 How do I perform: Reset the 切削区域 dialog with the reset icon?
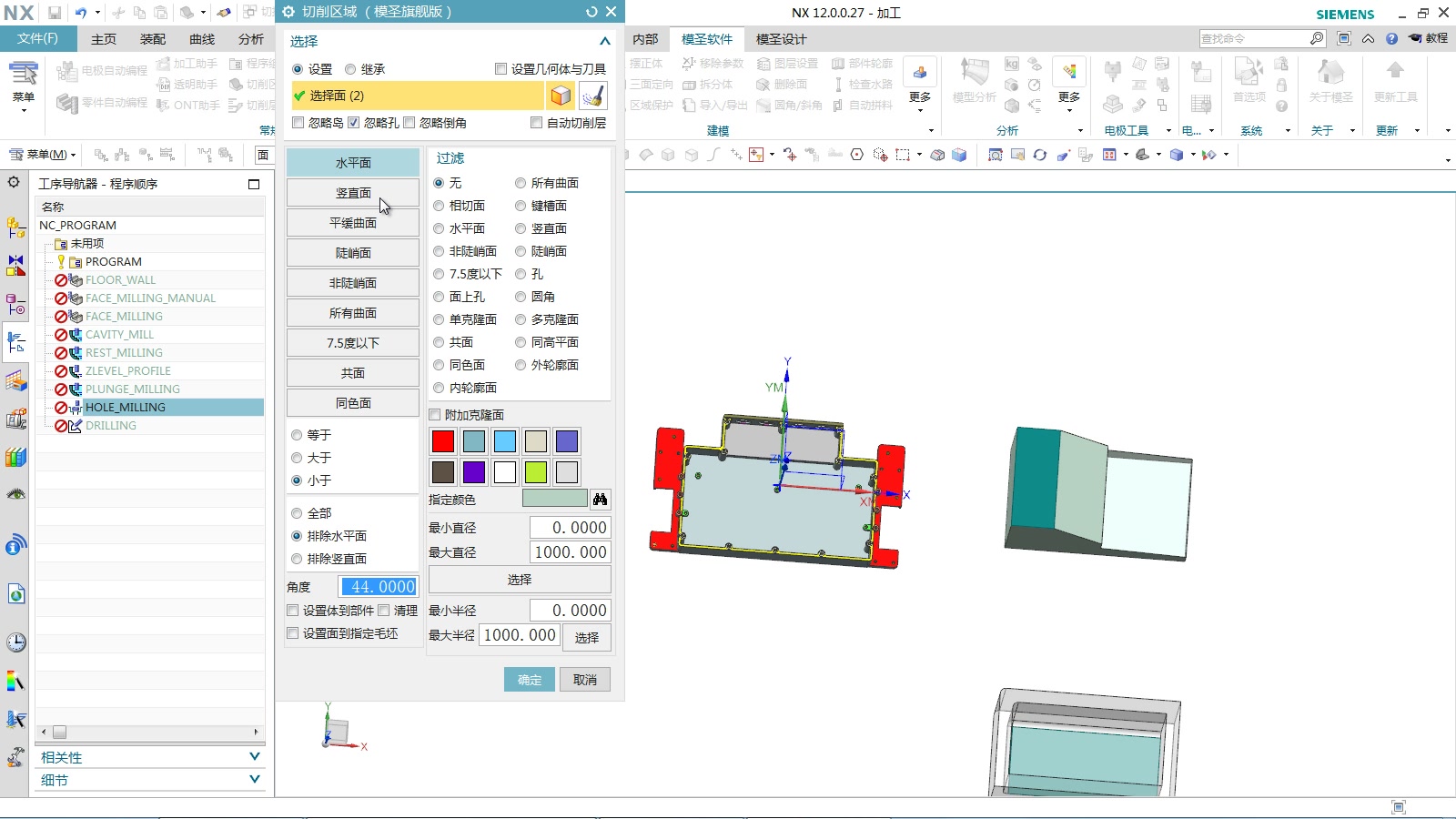(591, 12)
